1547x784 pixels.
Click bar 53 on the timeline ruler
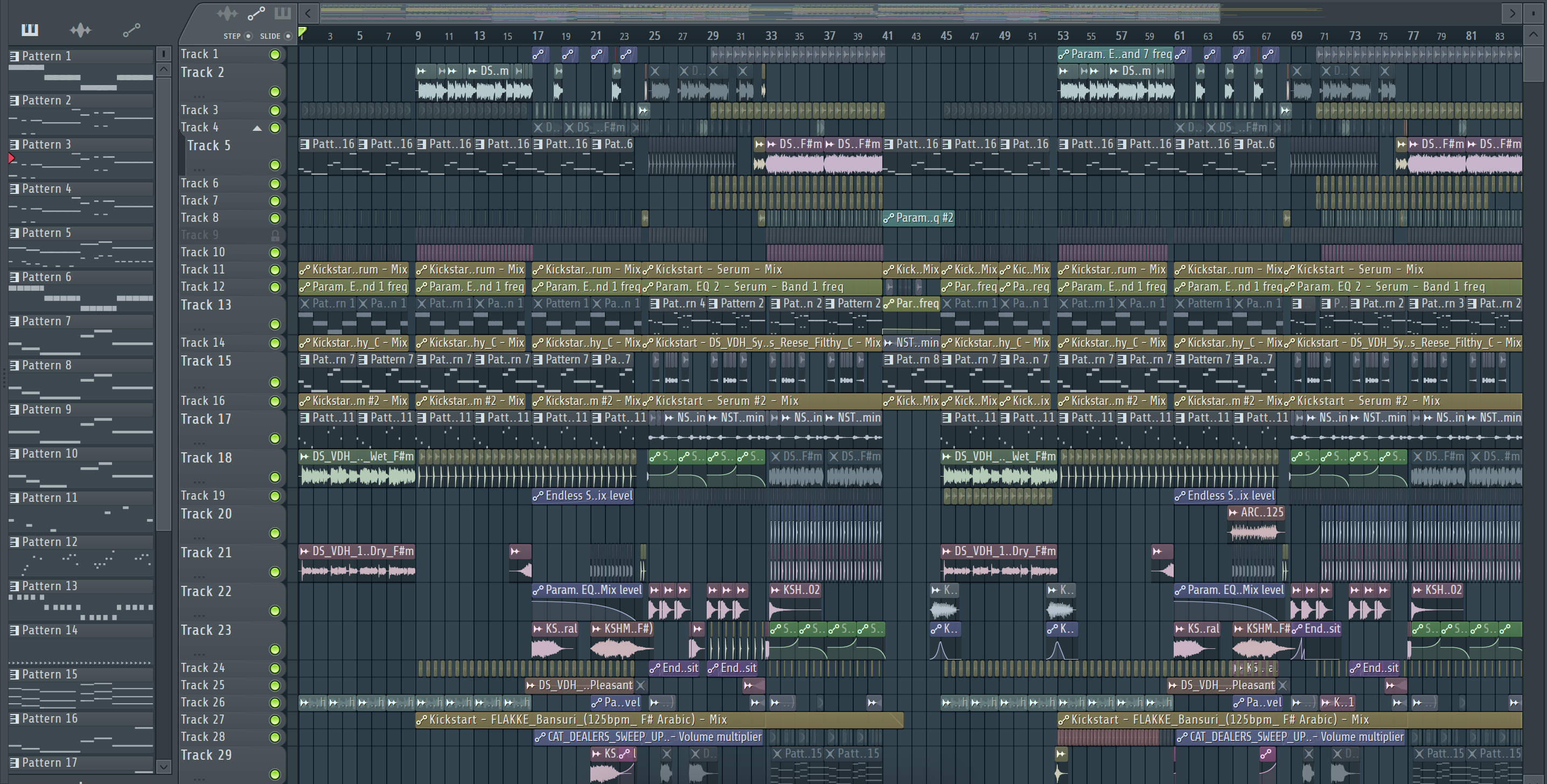(1063, 36)
